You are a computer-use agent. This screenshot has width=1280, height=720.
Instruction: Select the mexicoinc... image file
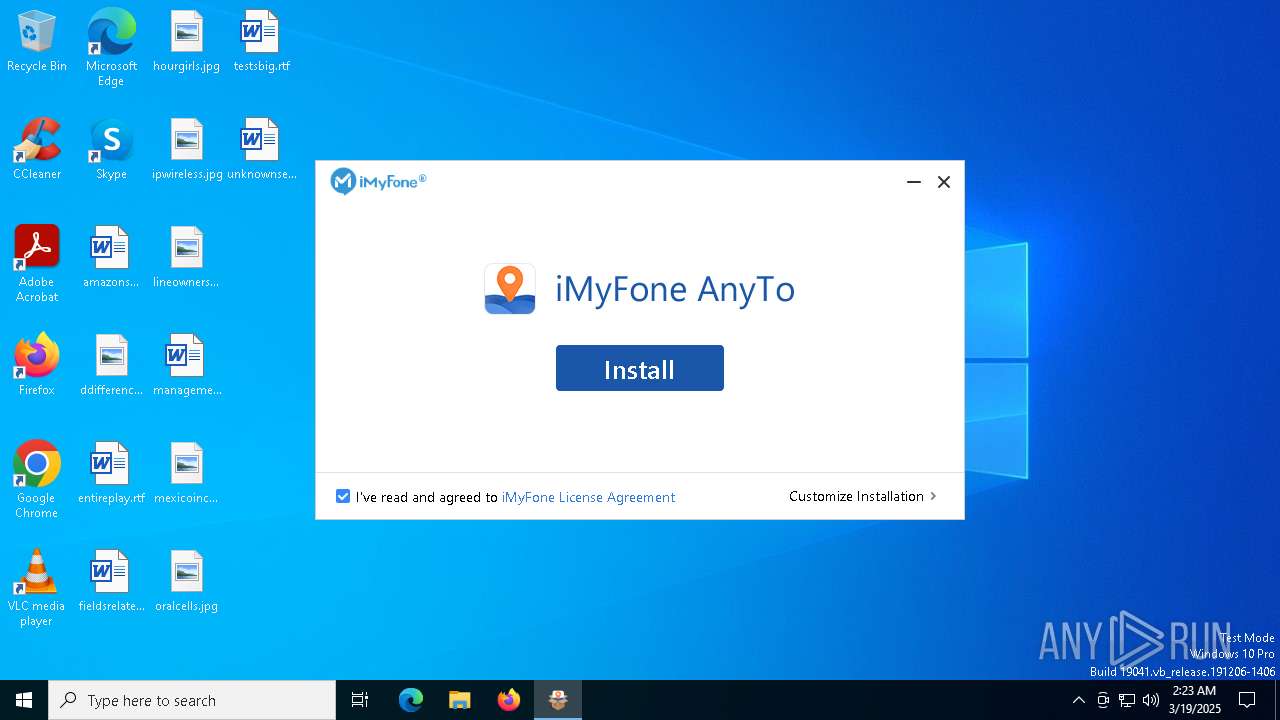[x=186, y=474]
